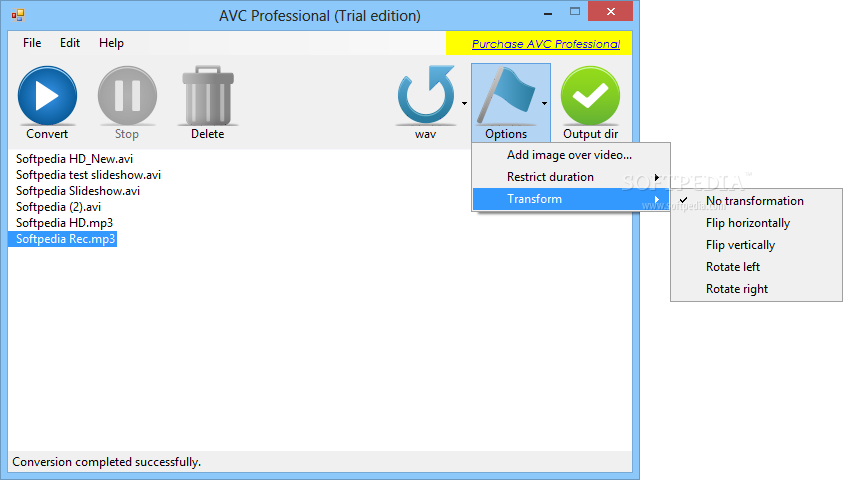Image resolution: width=843 pixels, height=480 pixels.
Task: Click the grey Stop pause icon
Action: 127,96
